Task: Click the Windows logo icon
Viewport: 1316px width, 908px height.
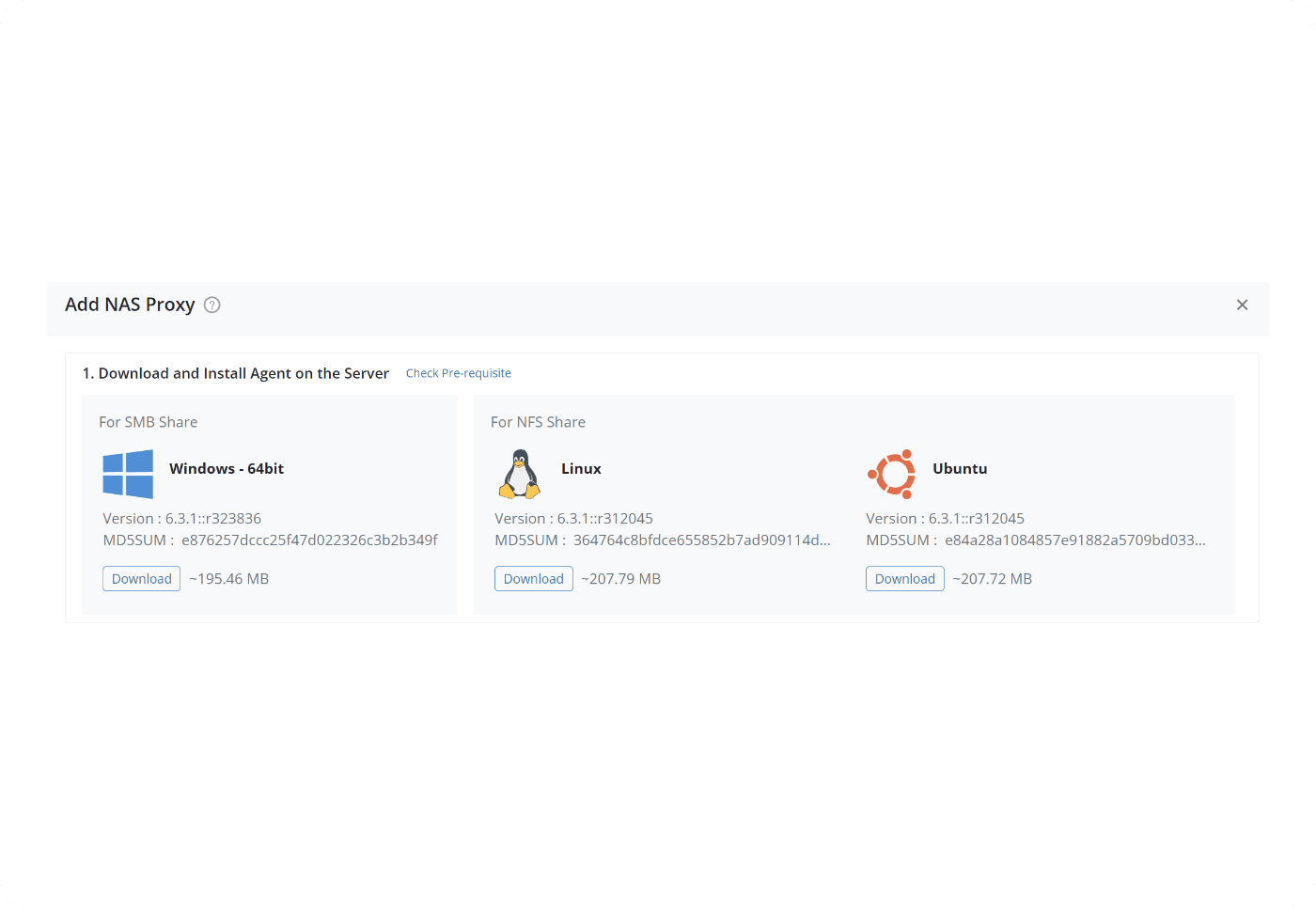Action: [x=128, y=474]
